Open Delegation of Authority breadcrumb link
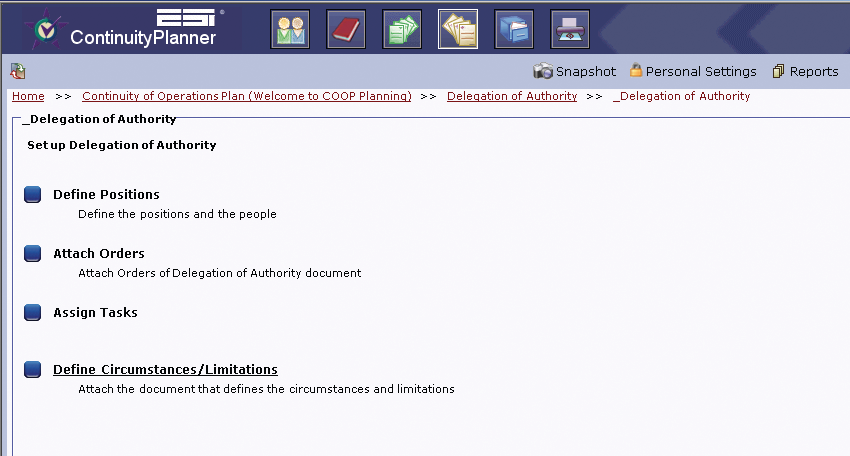Image resolution: width=850 pixels, height=456 pixels. coord(512,96)
